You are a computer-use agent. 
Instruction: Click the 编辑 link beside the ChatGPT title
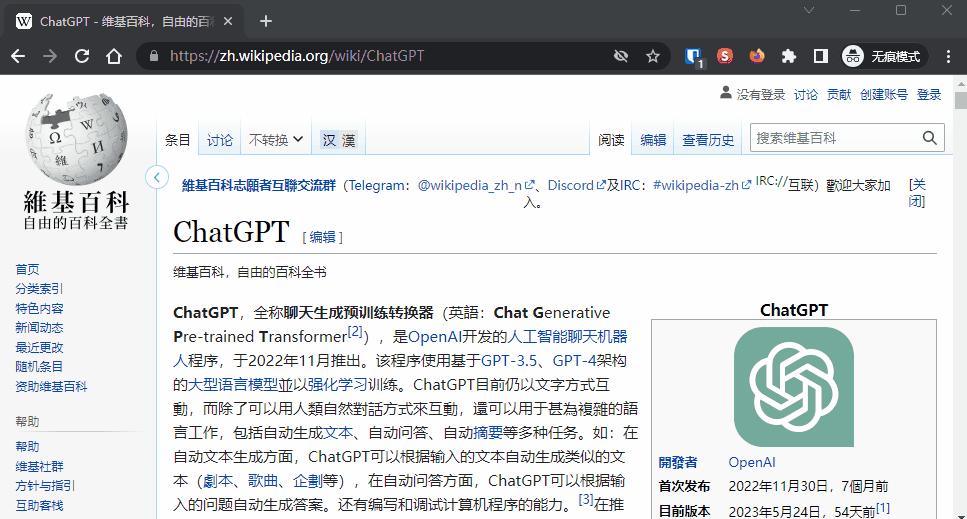323,237
